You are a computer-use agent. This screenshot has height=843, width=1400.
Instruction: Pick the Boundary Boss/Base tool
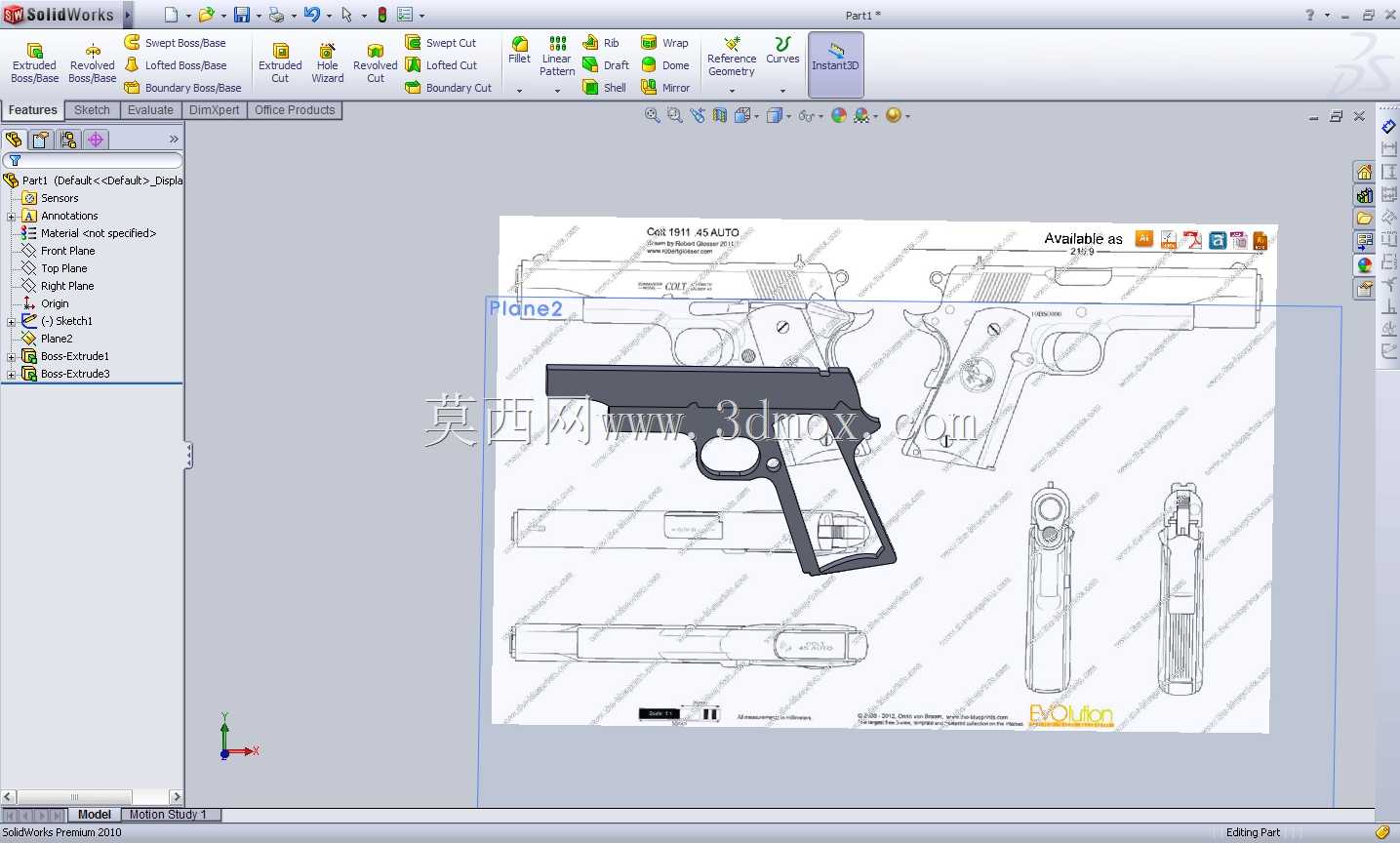pos(183,88)
